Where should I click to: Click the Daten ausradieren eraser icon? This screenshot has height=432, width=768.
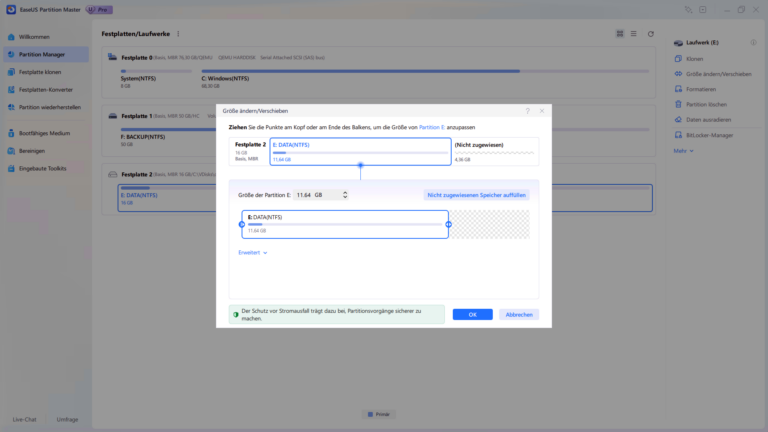click(678, 120)
